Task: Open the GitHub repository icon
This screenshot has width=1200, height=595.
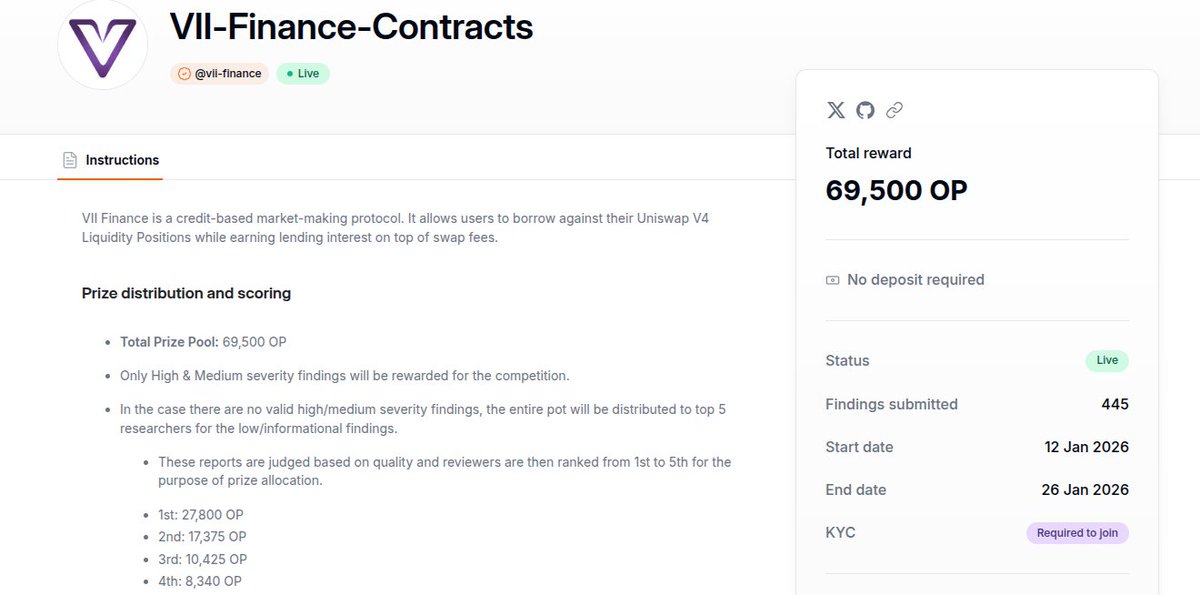Action: point(865,110)
